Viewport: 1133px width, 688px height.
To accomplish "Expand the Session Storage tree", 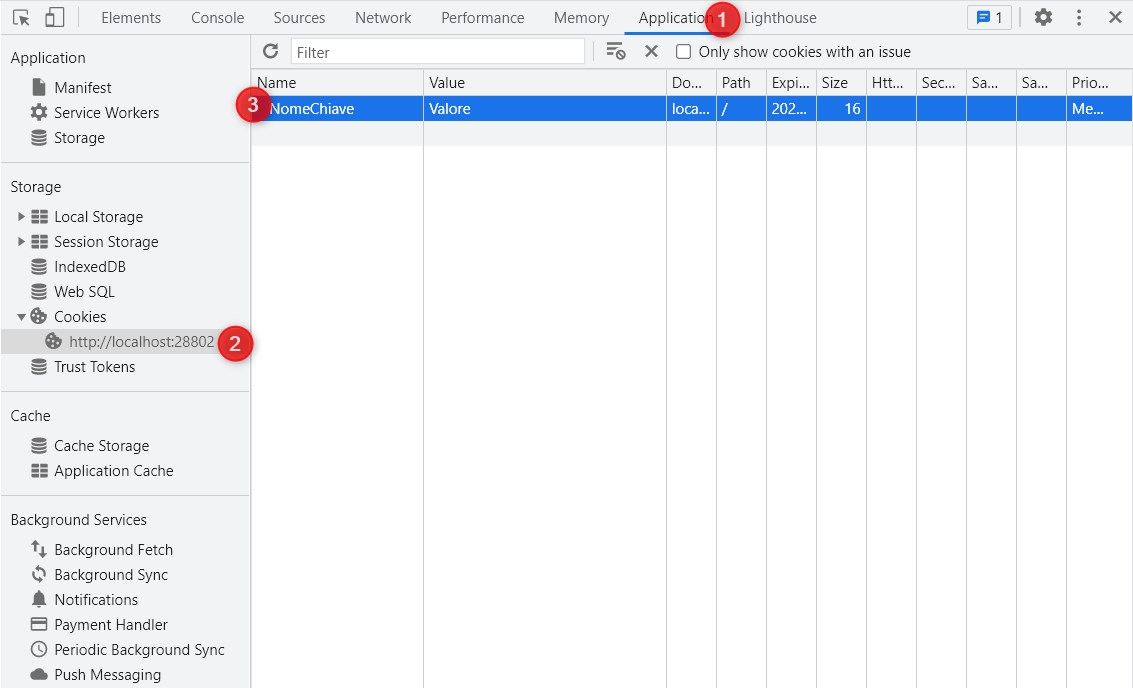I will tap(22, 242).
